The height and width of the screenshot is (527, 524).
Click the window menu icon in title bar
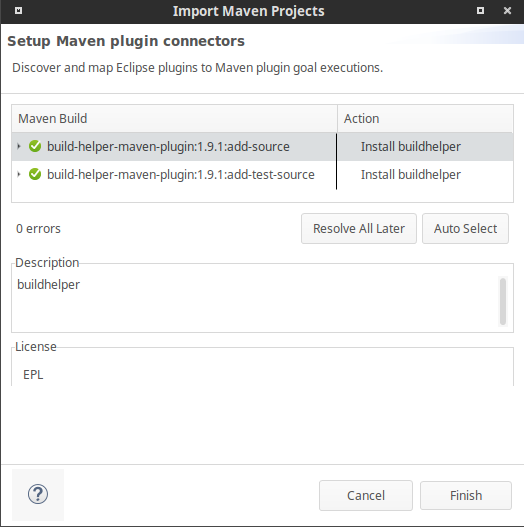point(18,11)
